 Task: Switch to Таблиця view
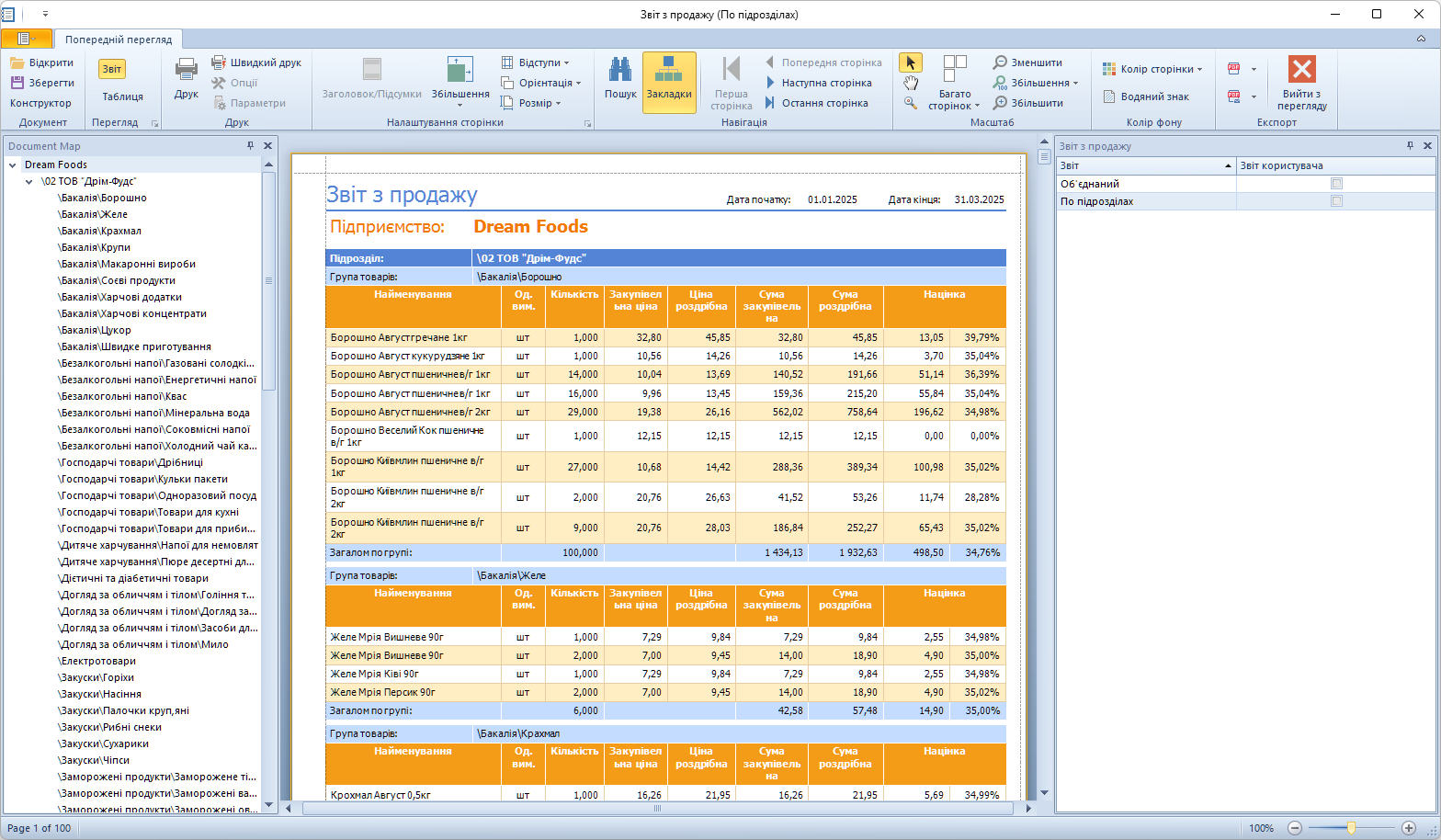(122, 96)
